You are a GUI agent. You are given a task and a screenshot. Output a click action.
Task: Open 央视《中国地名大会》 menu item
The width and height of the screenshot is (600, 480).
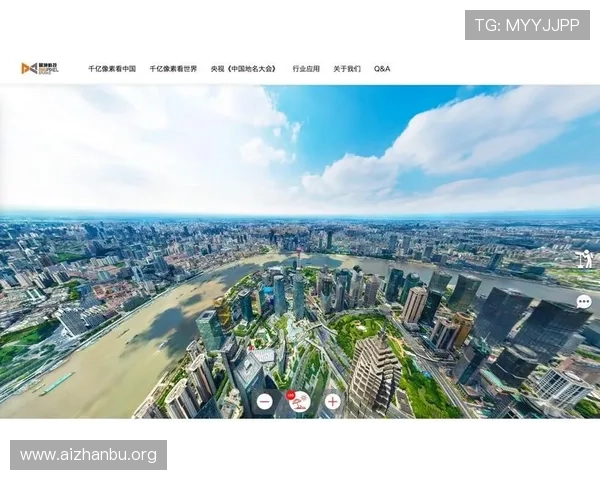244,69
